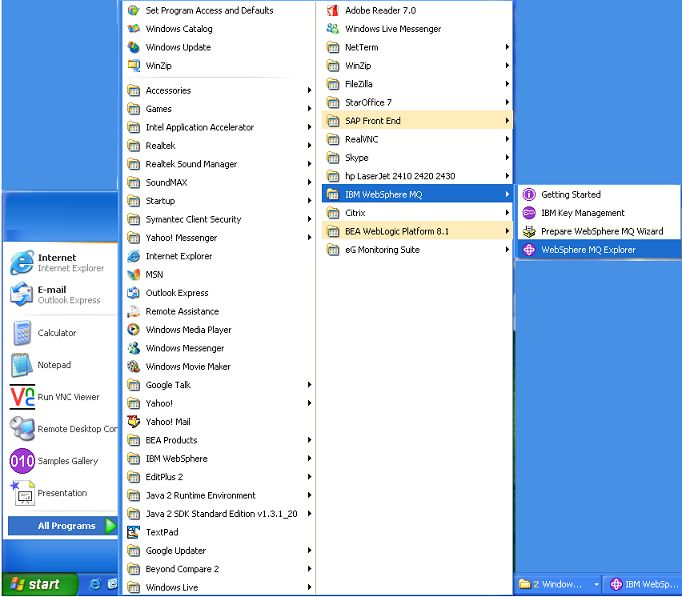Screen dimensions: 682x597
Task: Click the WinZip program icon in left column
Action: pos(134,66)
